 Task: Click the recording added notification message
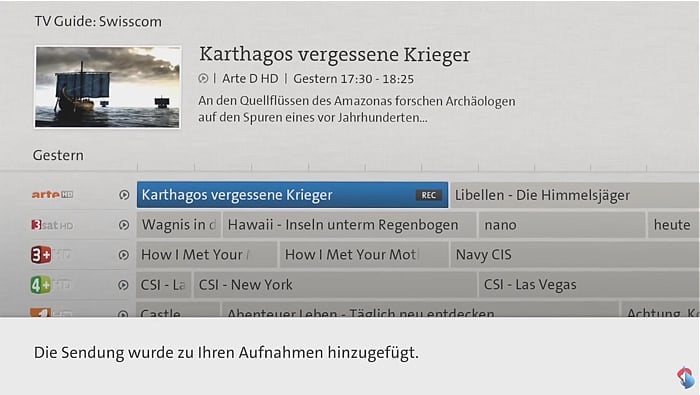[x=226, y=353]
